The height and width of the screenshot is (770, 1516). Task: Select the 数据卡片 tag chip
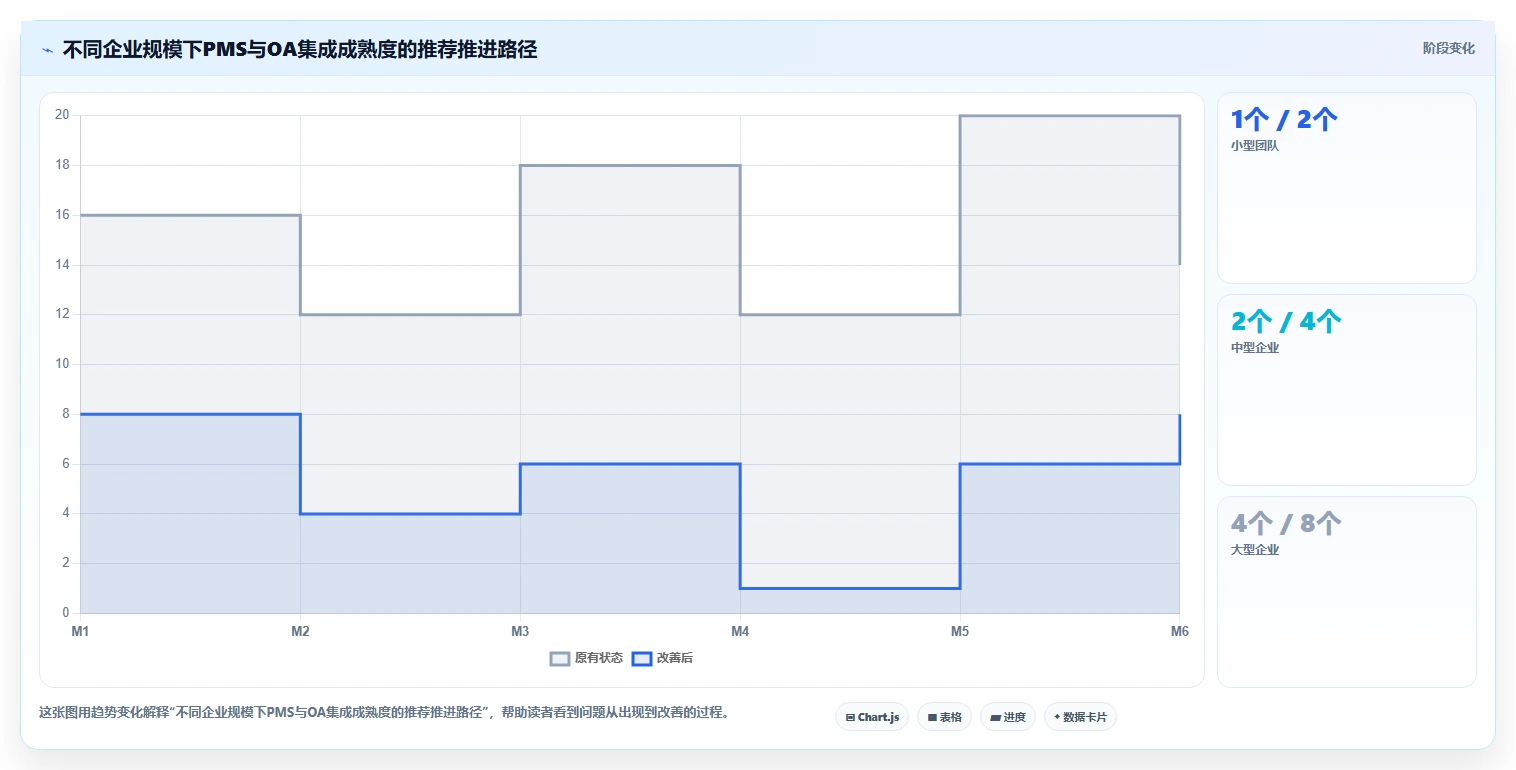1080,717
